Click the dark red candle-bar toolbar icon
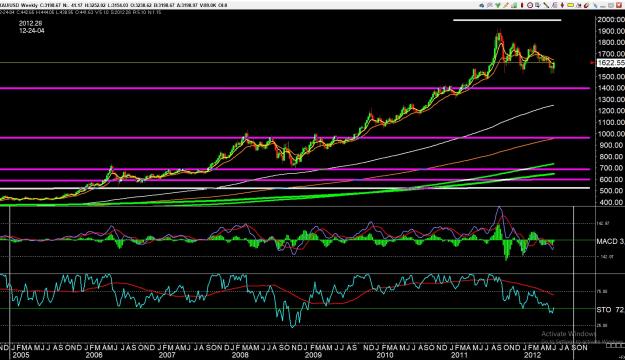625x360 pixels. [522, 5]
